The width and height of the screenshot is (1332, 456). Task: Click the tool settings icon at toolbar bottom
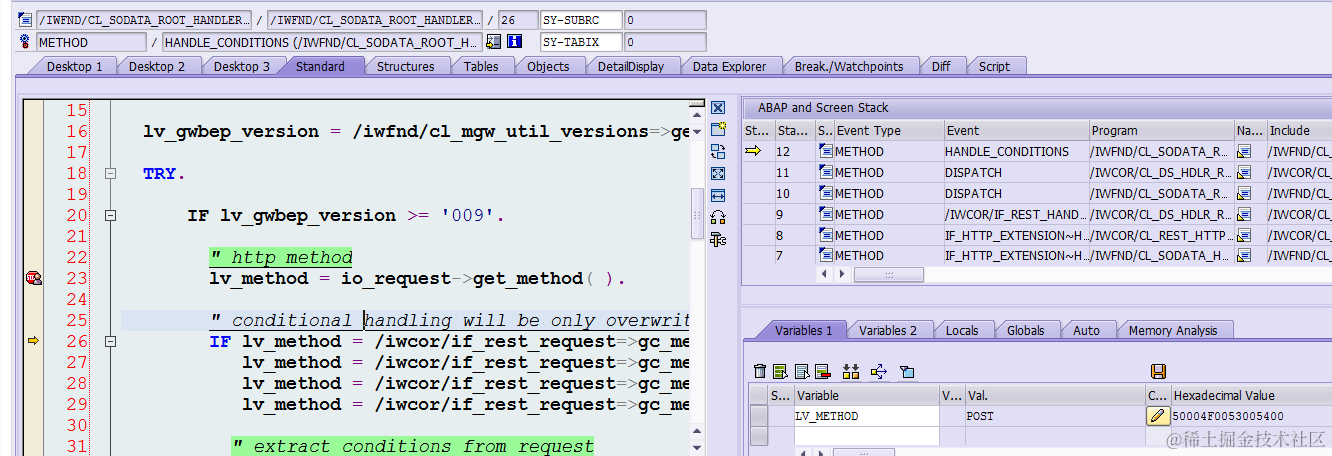pos(717,239)
